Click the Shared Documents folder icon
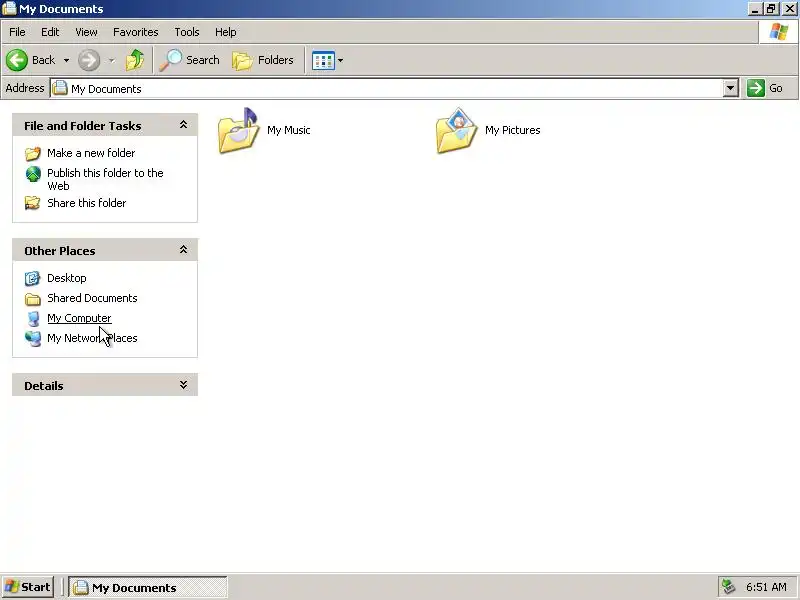The height and width of the screenshot is (600, 800). click(x=33, y=298)
